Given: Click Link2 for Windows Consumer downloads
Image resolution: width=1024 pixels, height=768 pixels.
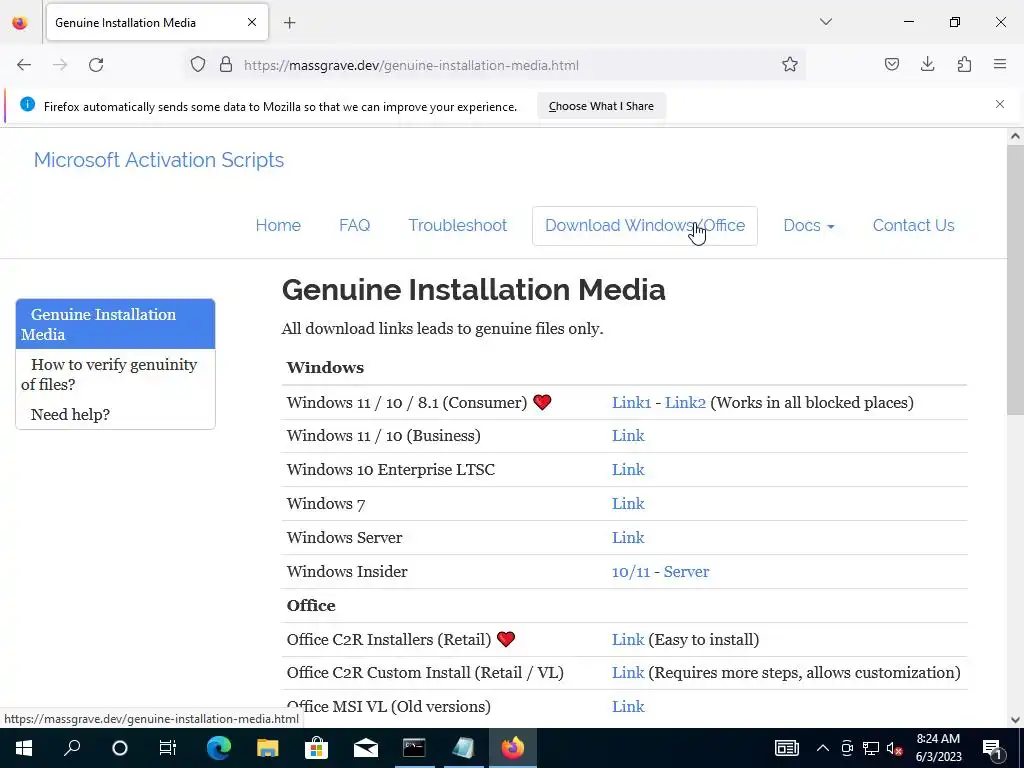Looking at the screenshot, I should (x=685, y=402).
